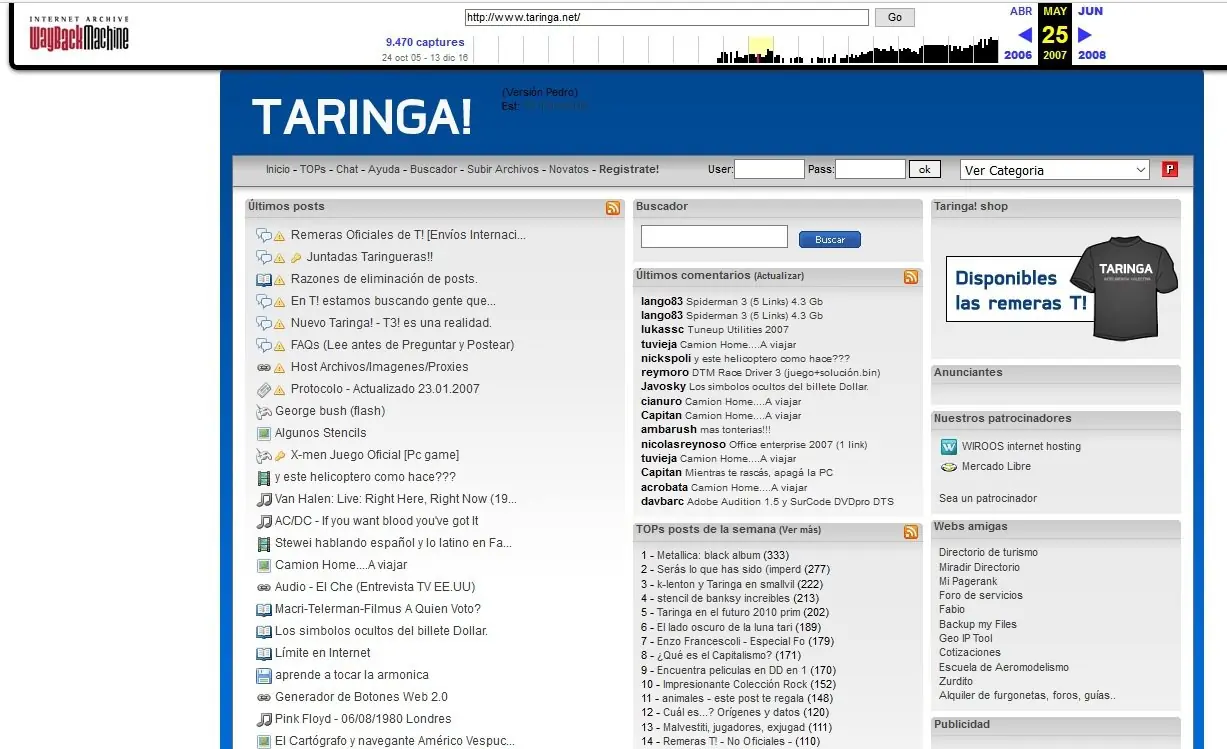Screen dimensions: 1227x749
Task: Click the highlighted Wayback capture timeline bar
Action: [x=760, y=50]
